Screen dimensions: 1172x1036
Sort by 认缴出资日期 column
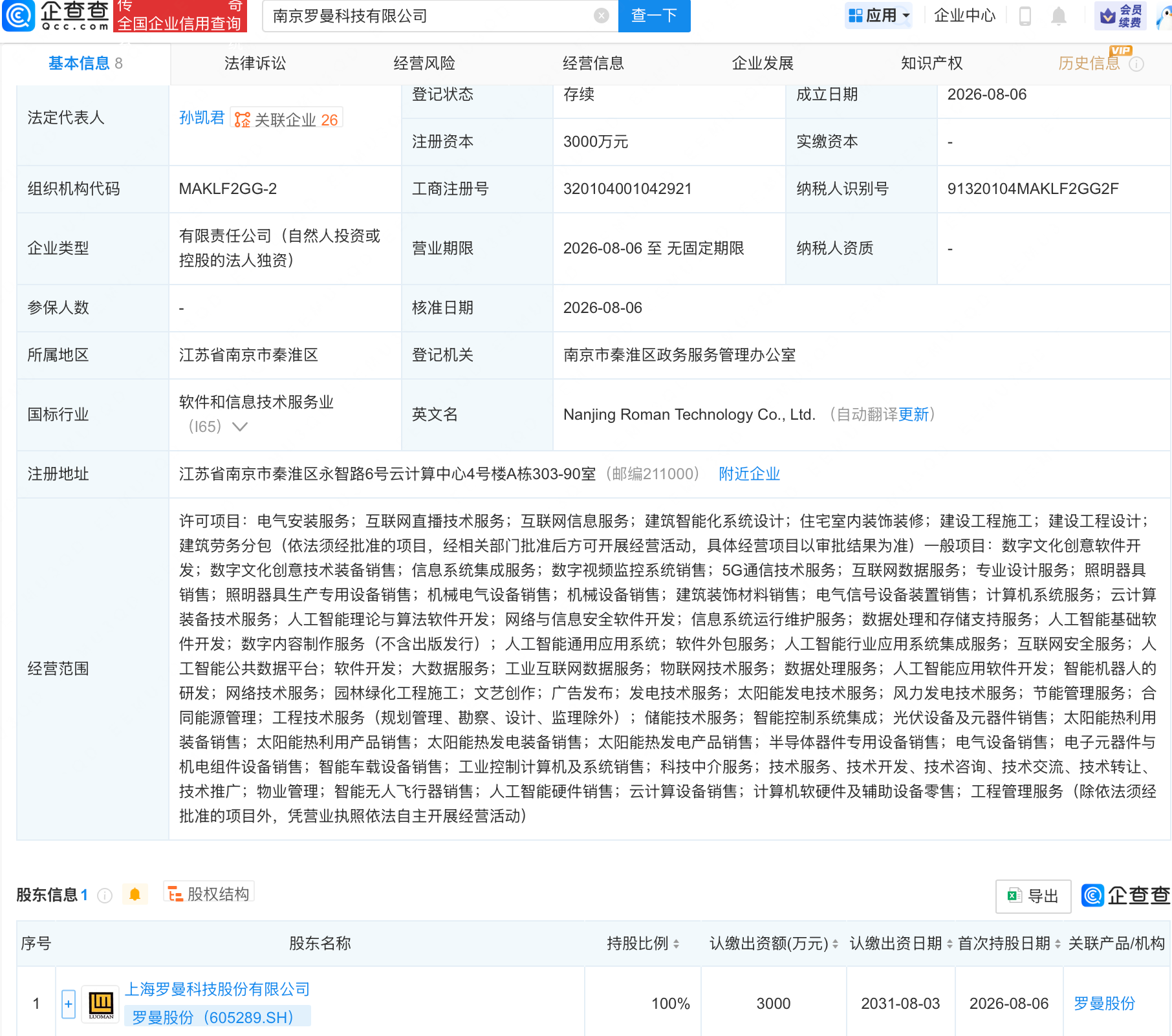(x=950, y=944)
